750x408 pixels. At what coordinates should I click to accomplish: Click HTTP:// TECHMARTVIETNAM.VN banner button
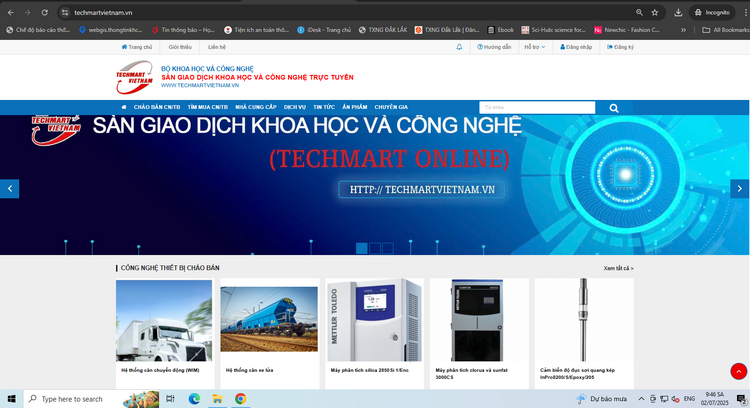(x=422, y=189)
